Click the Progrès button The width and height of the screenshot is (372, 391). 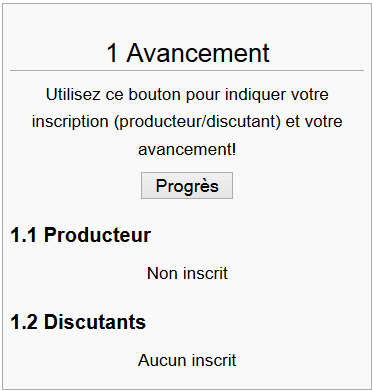(x=187, y=185)
